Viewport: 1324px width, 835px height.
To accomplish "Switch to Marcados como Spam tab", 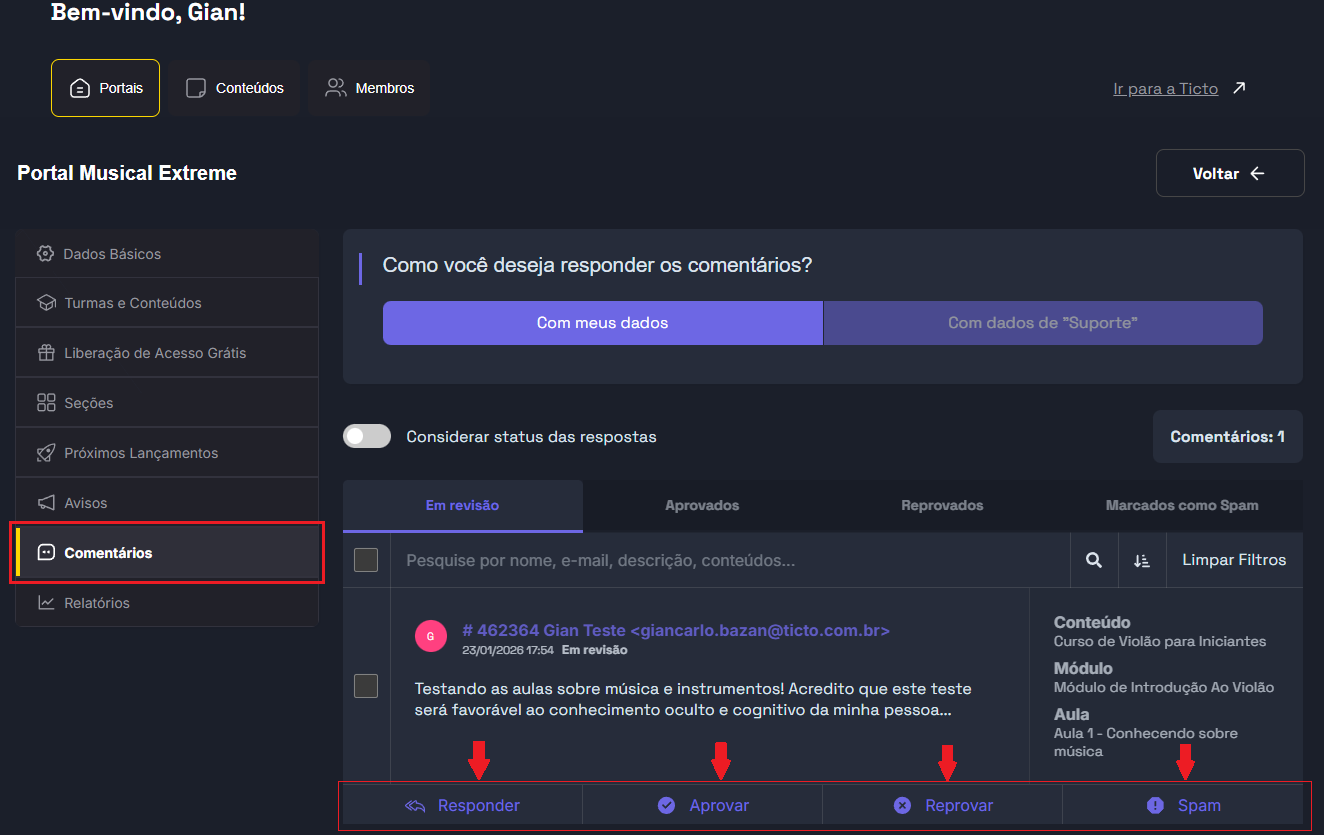I will click(1181, 506).
